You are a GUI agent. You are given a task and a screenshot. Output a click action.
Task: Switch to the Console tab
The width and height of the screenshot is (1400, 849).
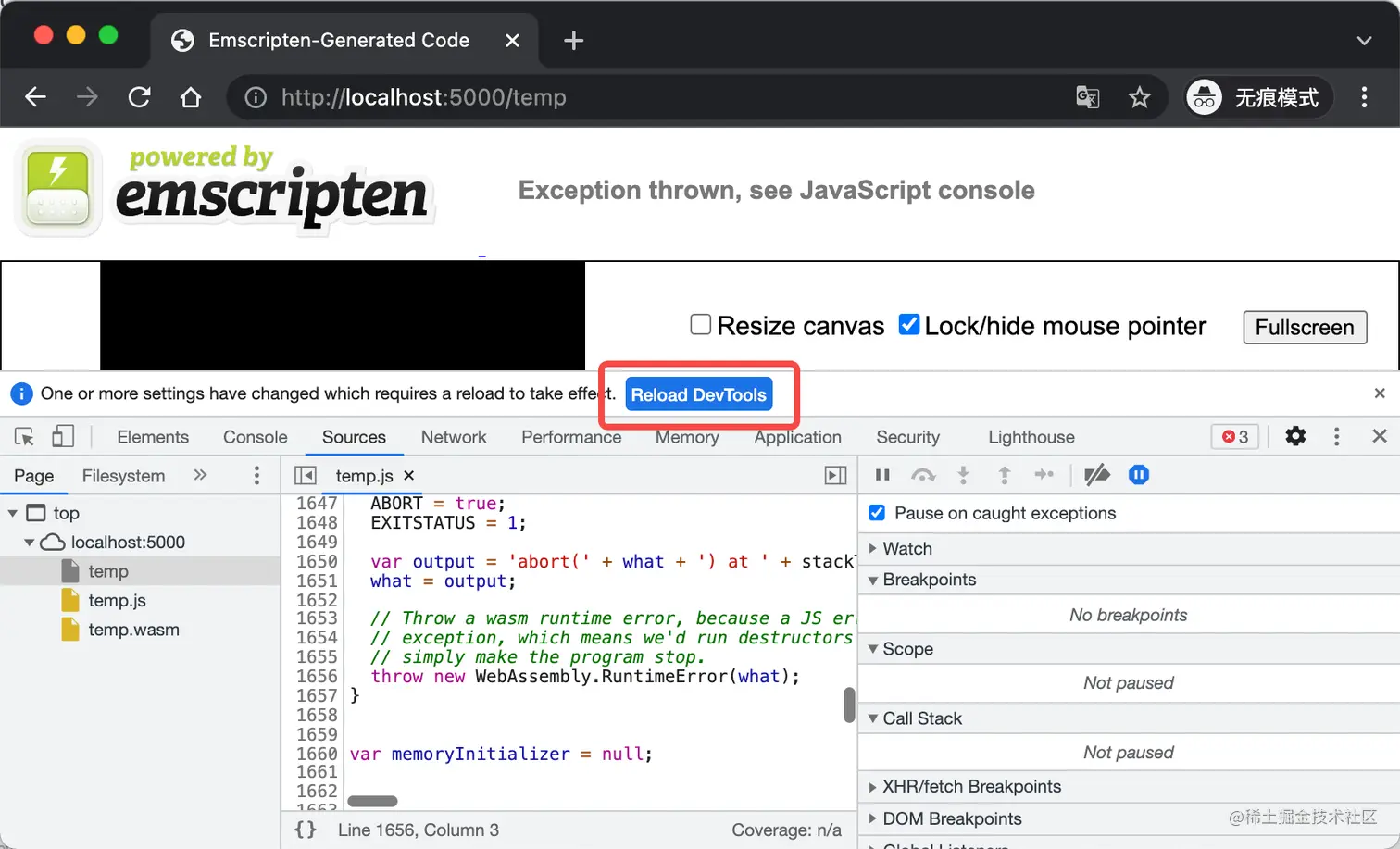[x=256, y=437]
